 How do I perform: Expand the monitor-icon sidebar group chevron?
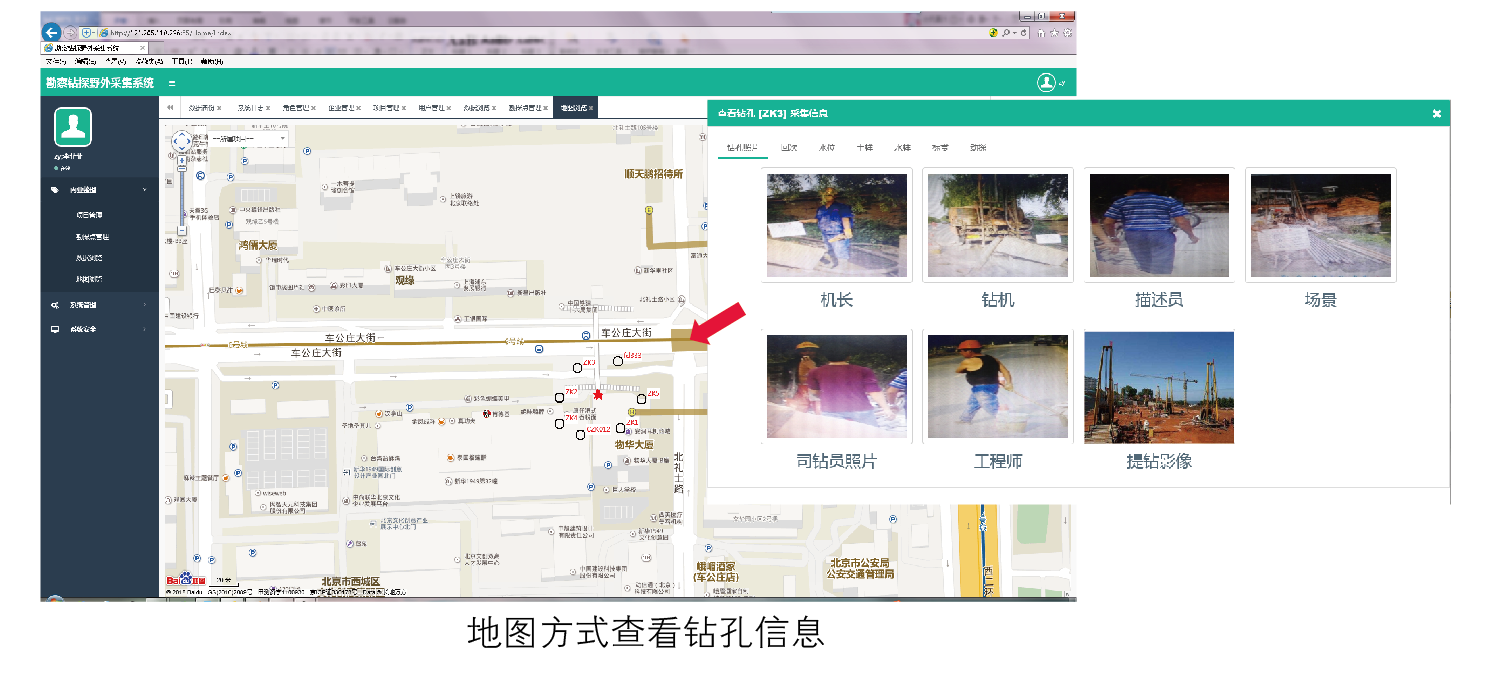[144, 329]
